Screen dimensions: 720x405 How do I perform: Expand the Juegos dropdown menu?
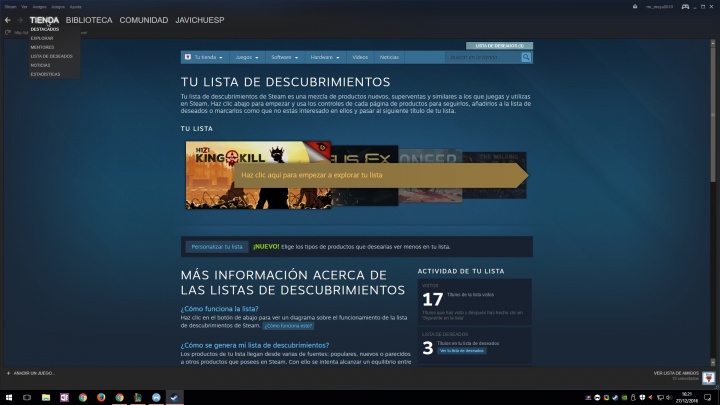[x=247, y=57]
